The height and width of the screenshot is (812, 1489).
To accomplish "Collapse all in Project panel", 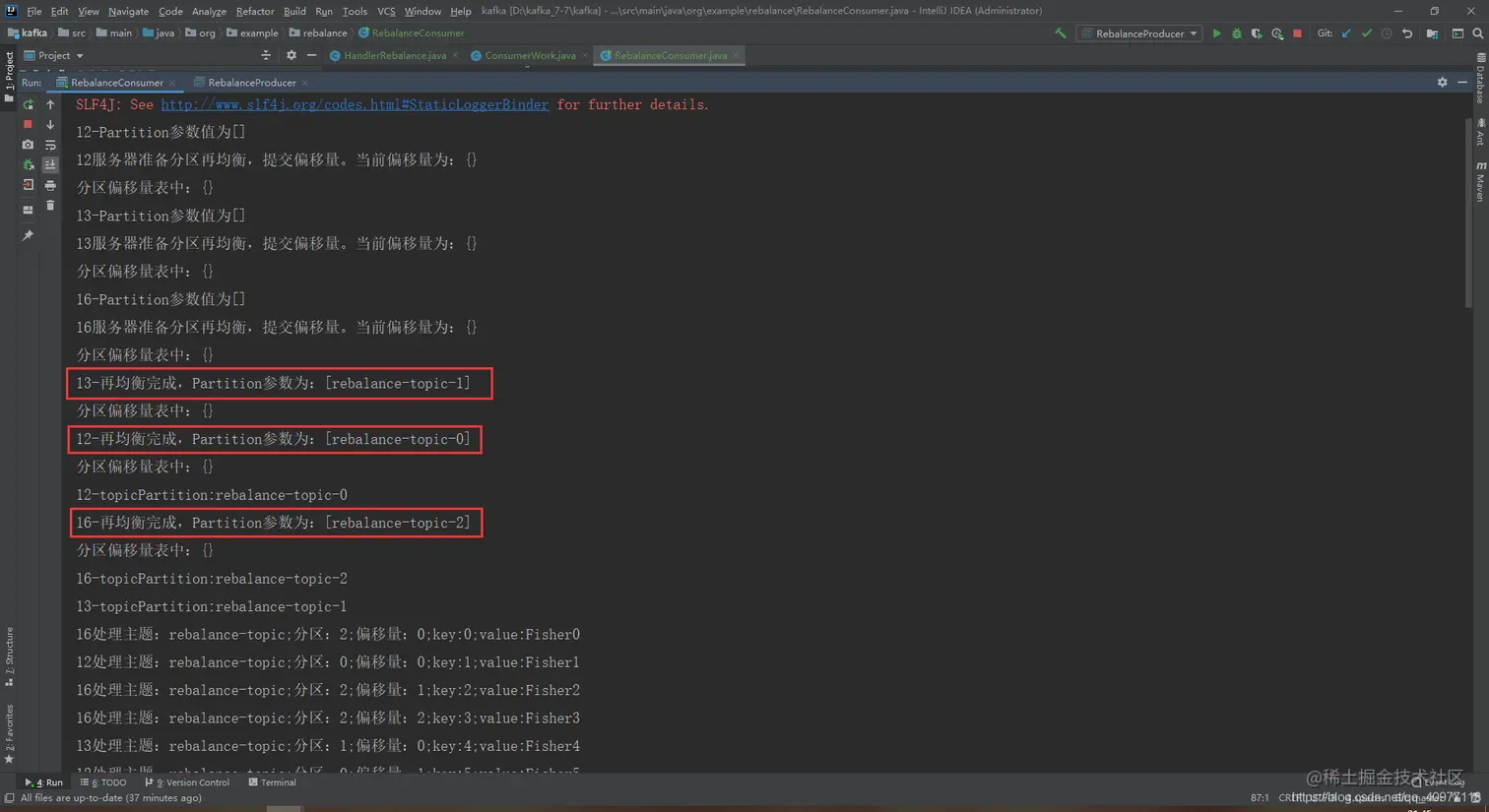I will [266, 56].
